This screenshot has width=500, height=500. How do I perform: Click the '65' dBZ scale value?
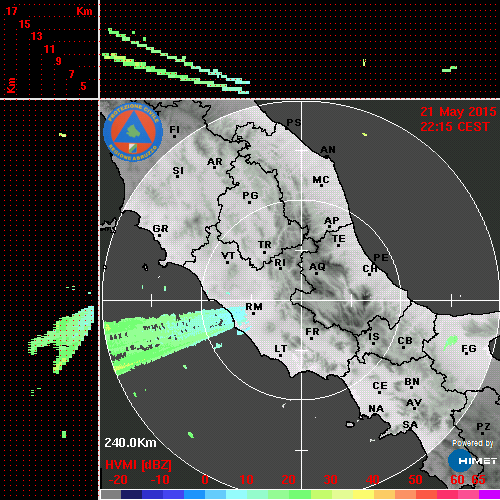coord(479,480)
